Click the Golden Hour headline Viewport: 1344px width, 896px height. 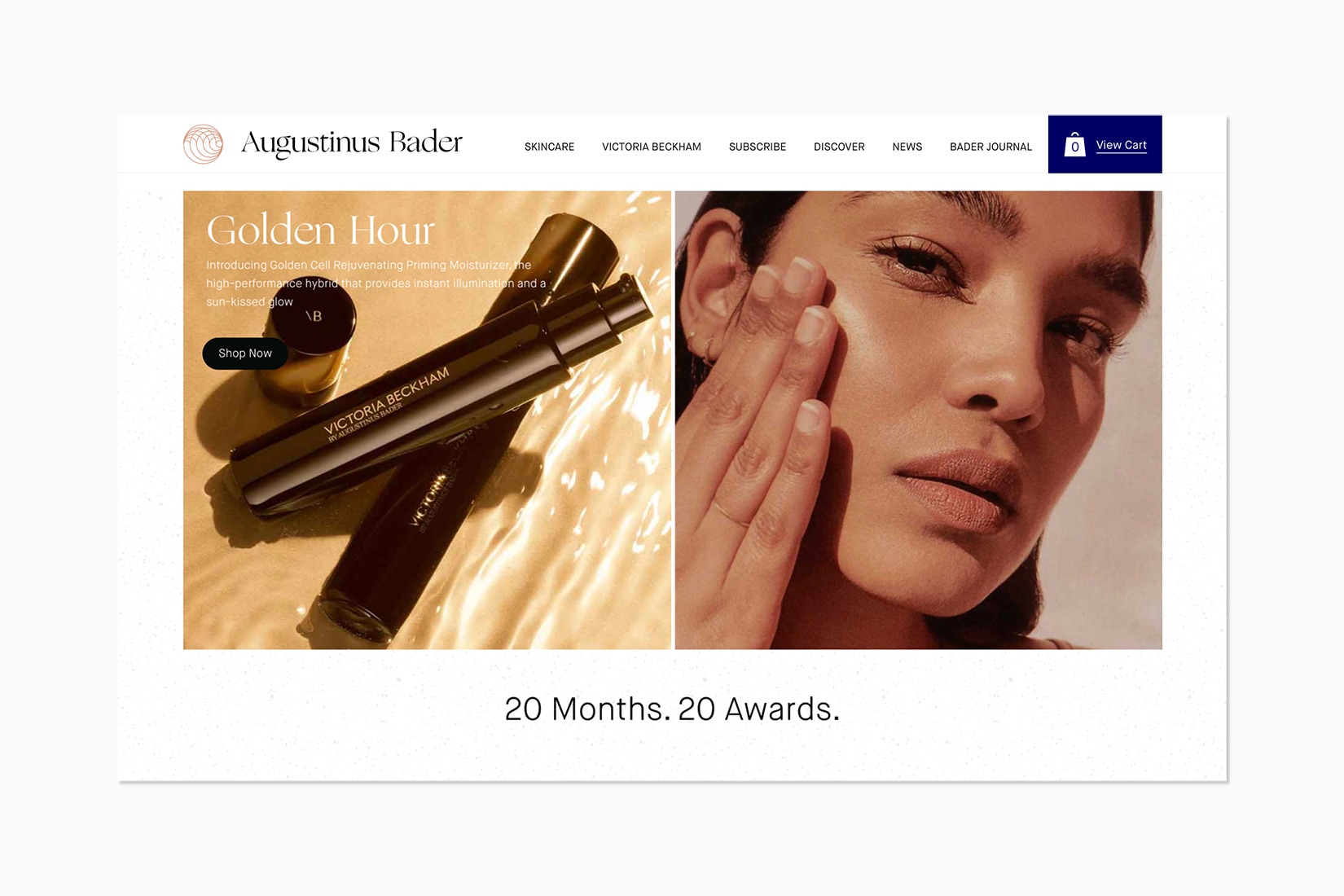[x=320, y=230]
